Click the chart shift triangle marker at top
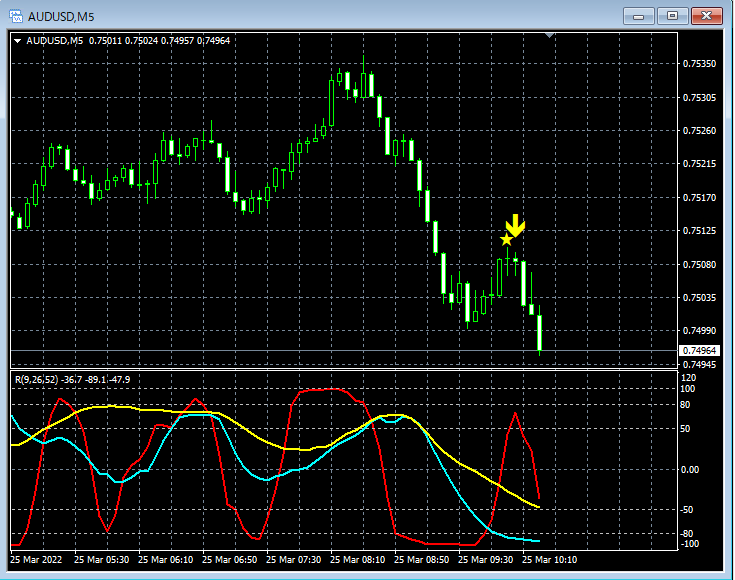Viewport: 735px width, 580px height. point(550,35)
